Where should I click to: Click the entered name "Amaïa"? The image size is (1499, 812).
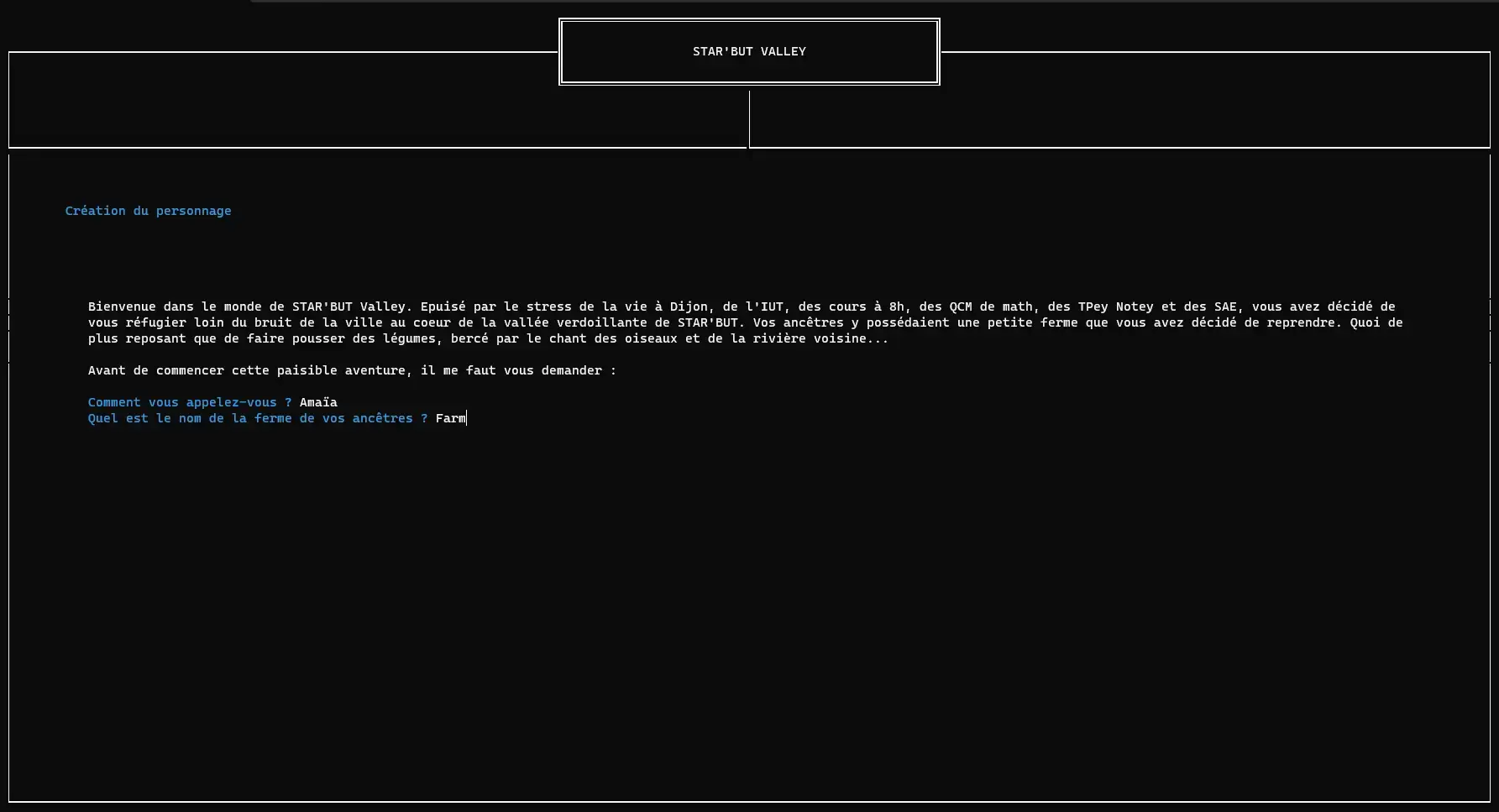tap(318, 402)
